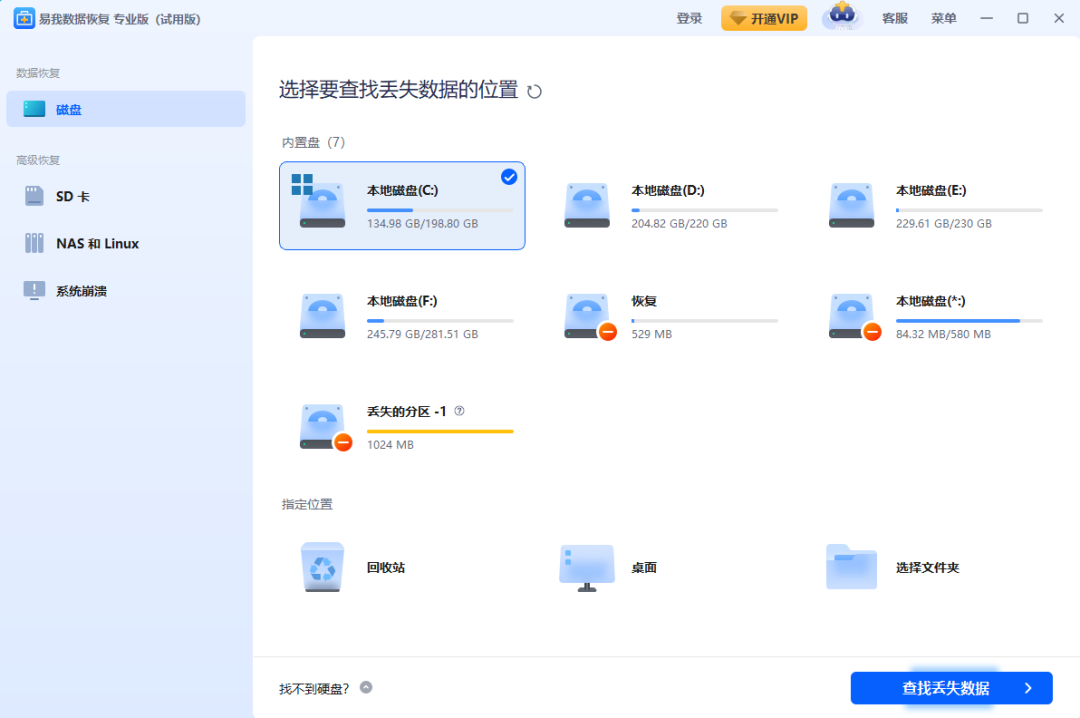
Task: Click the usage bar of 本地磁盘(C:)
Action: (440, 210)
